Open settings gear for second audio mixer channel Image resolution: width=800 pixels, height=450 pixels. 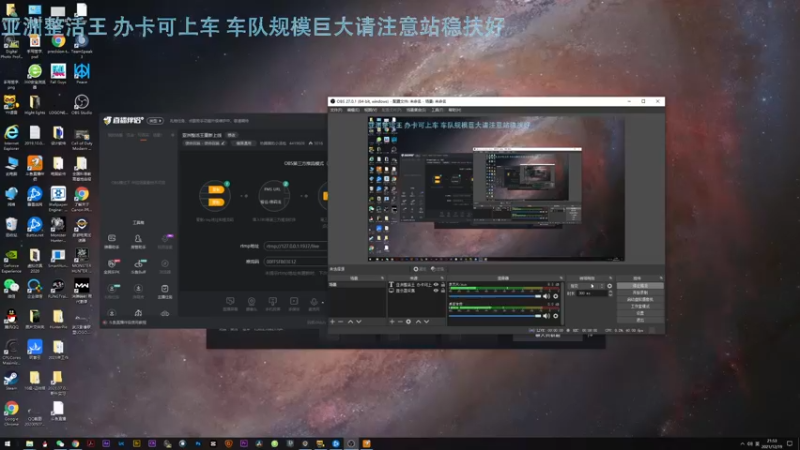coord(556,316)
